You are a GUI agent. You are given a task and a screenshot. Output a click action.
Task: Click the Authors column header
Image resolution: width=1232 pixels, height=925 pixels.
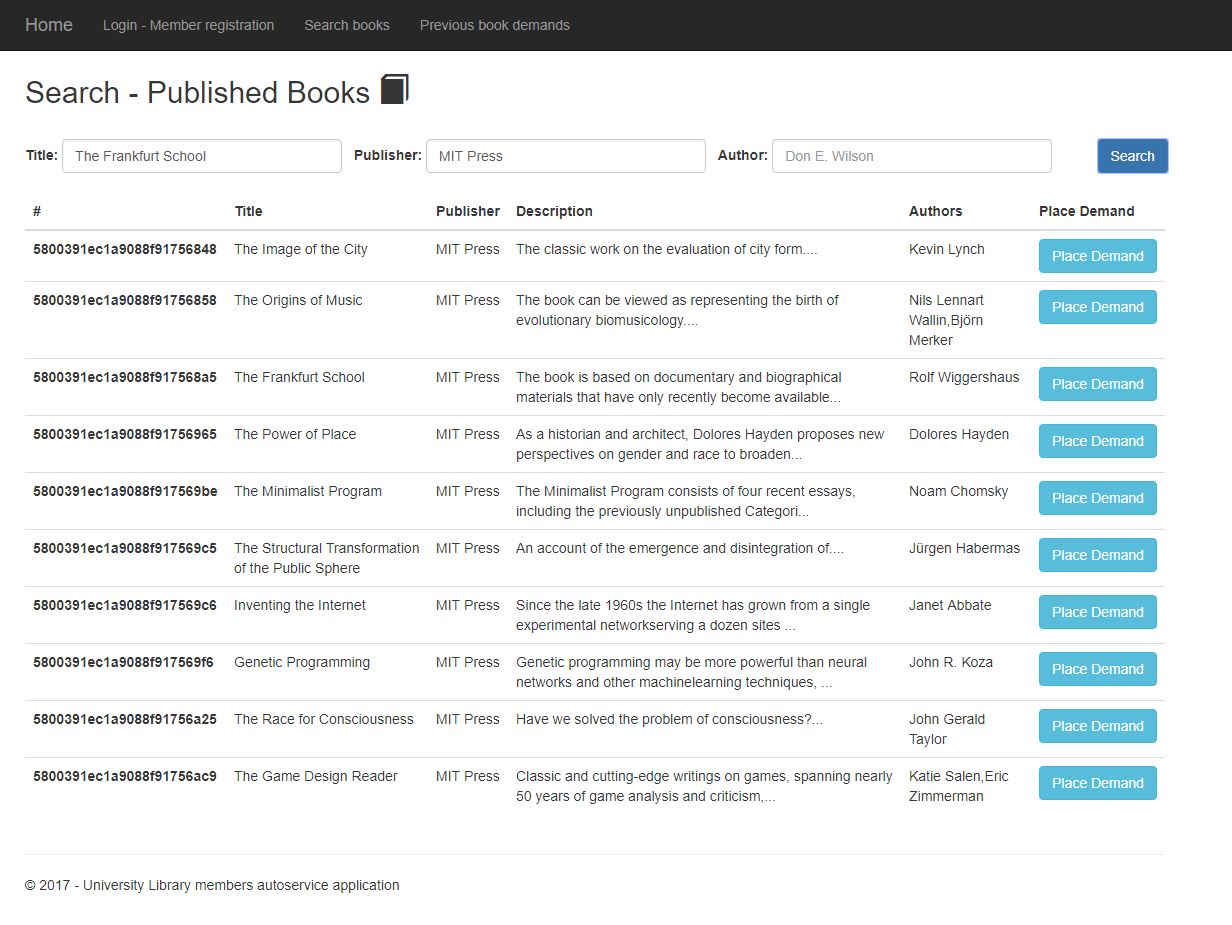[936, 211]
